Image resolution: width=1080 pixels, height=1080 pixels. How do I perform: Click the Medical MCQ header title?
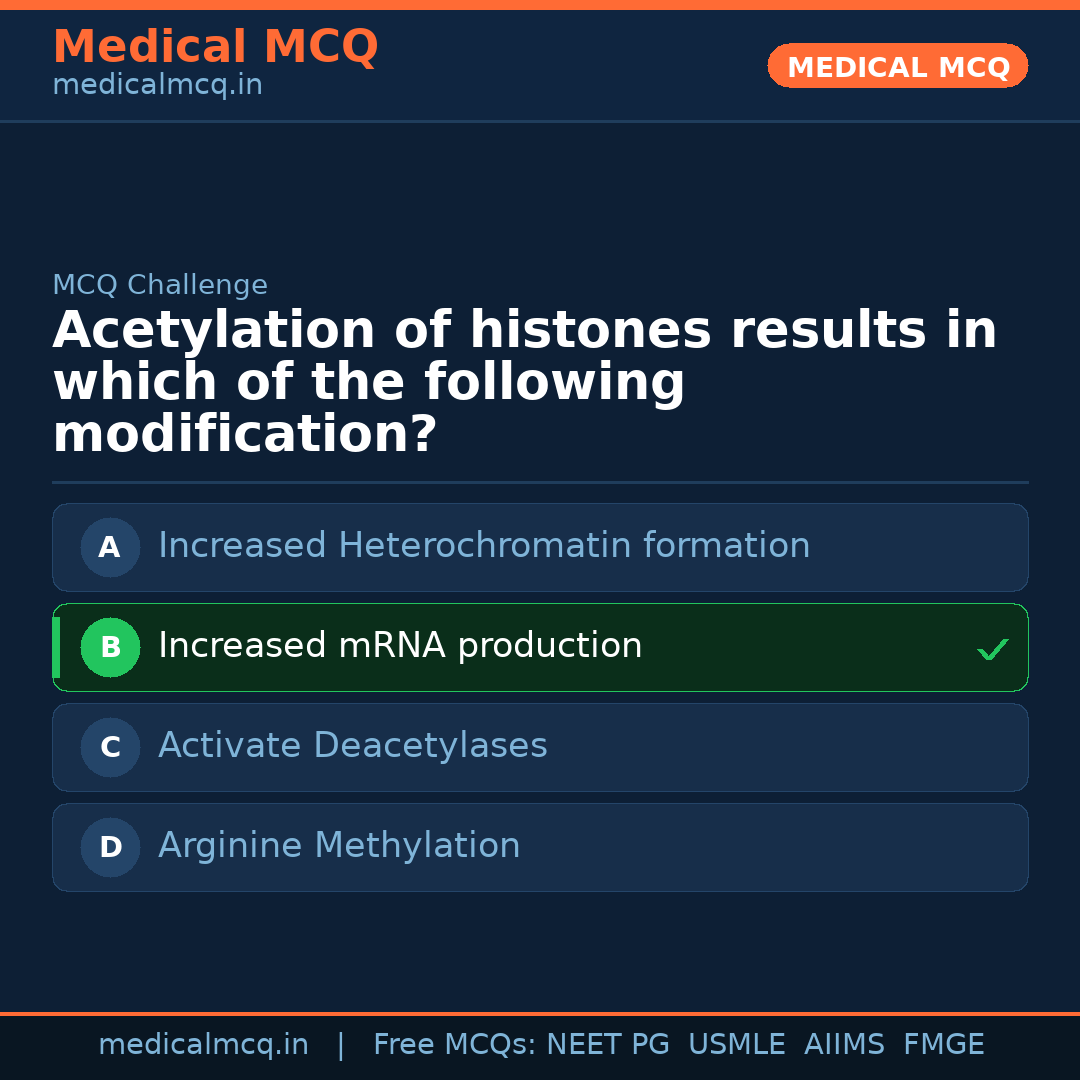pyautogui.click(x=215, y=47)
